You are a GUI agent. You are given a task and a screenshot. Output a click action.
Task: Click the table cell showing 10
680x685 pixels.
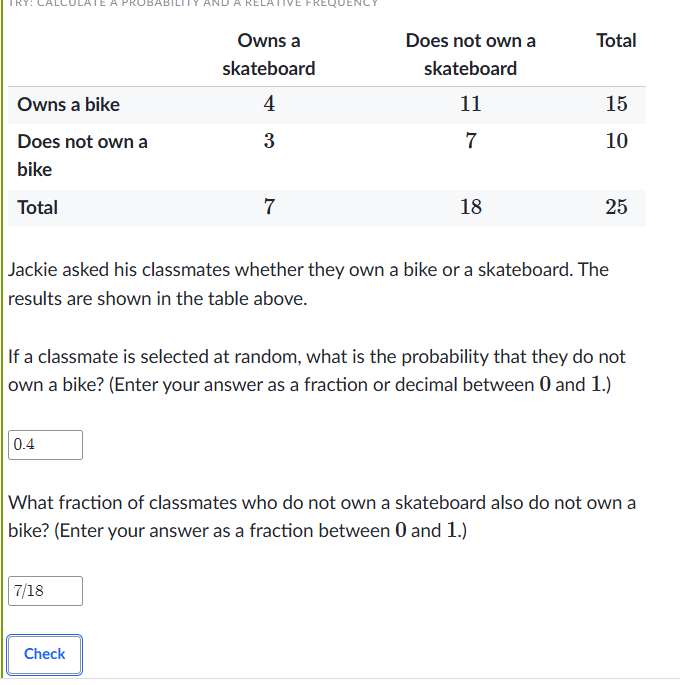[x=616, y=141]
